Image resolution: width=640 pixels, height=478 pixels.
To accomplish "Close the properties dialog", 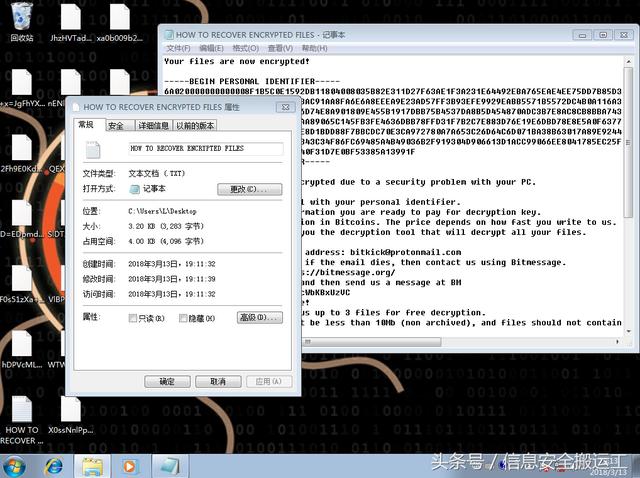I will pyautogui.click(x=285, y=107).
